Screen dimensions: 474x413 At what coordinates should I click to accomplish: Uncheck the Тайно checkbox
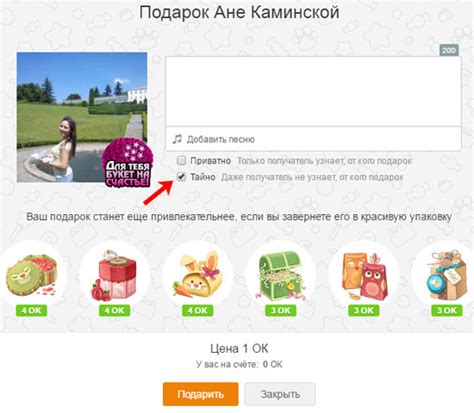pos(181,177)
